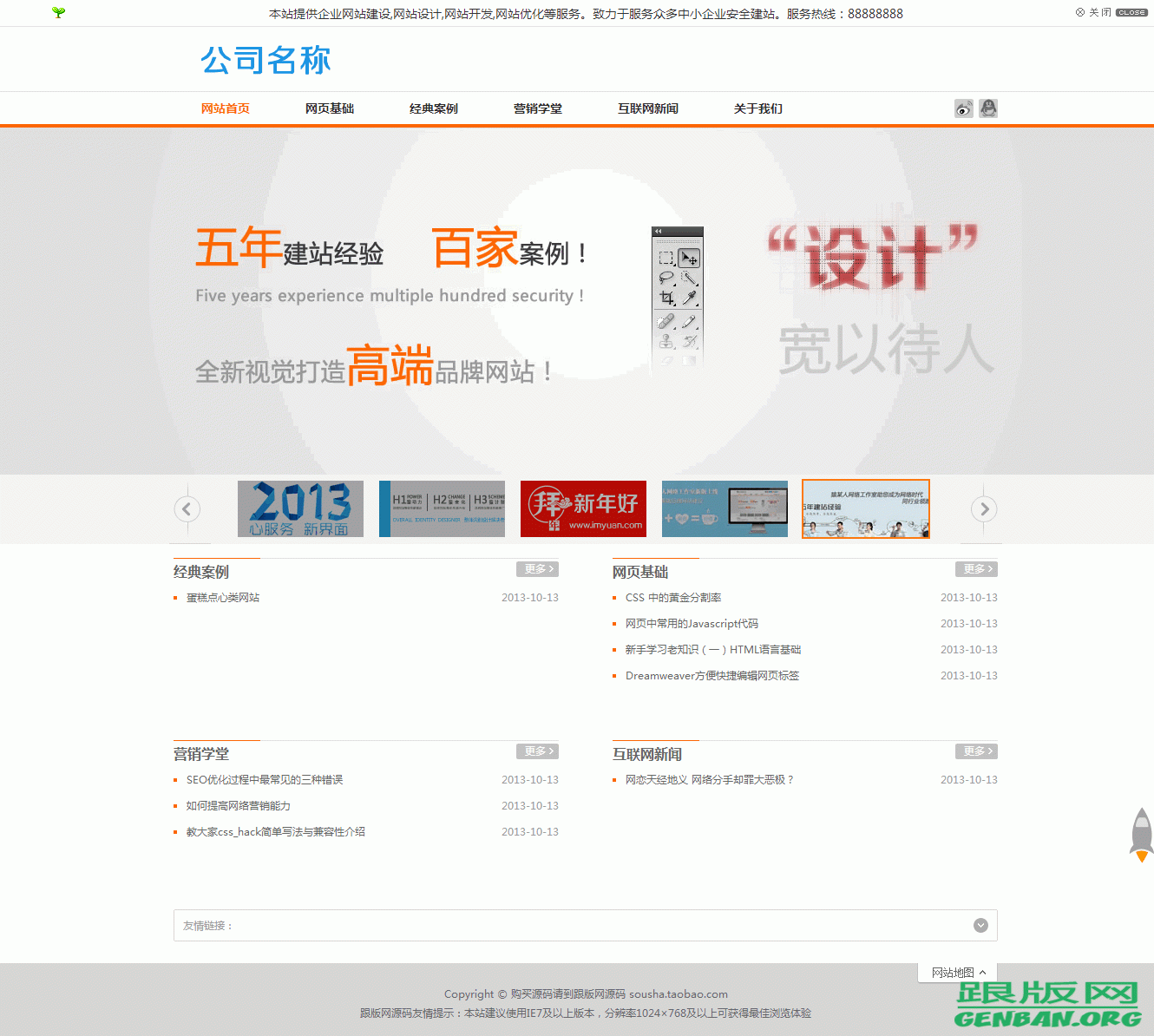Open the 关于我们 menu item
This screenshot has height=1036, width=1154.
(x=758, y=108)
